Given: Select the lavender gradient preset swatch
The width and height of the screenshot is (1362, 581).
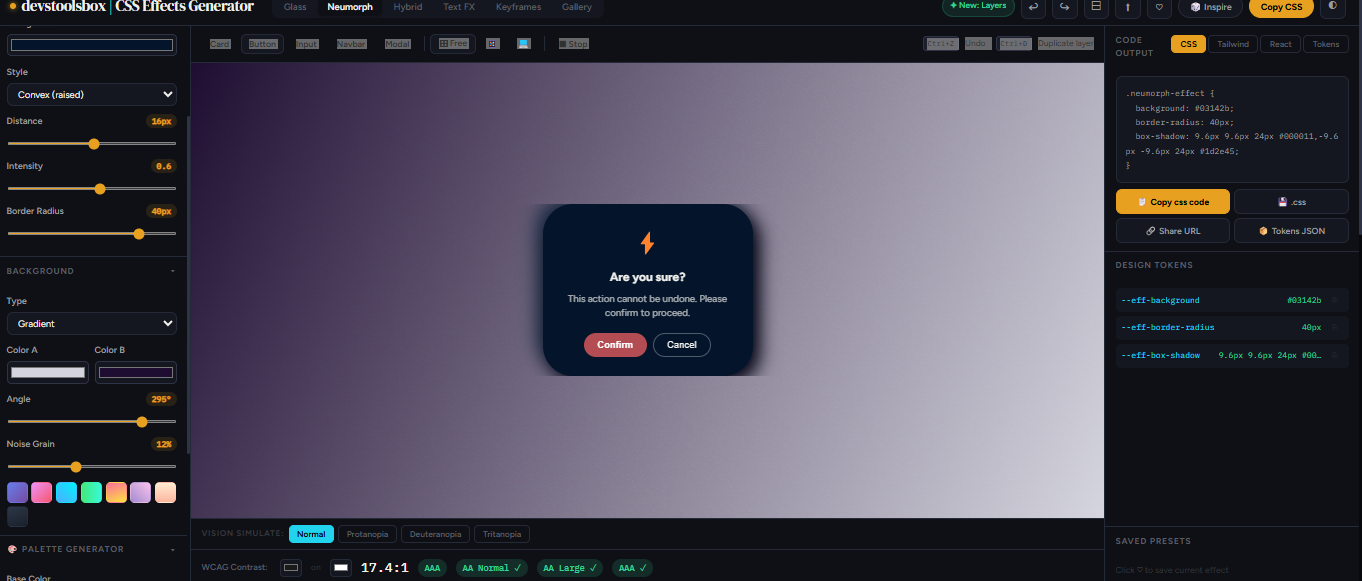Looking at the screenshot, I should 140,493.
